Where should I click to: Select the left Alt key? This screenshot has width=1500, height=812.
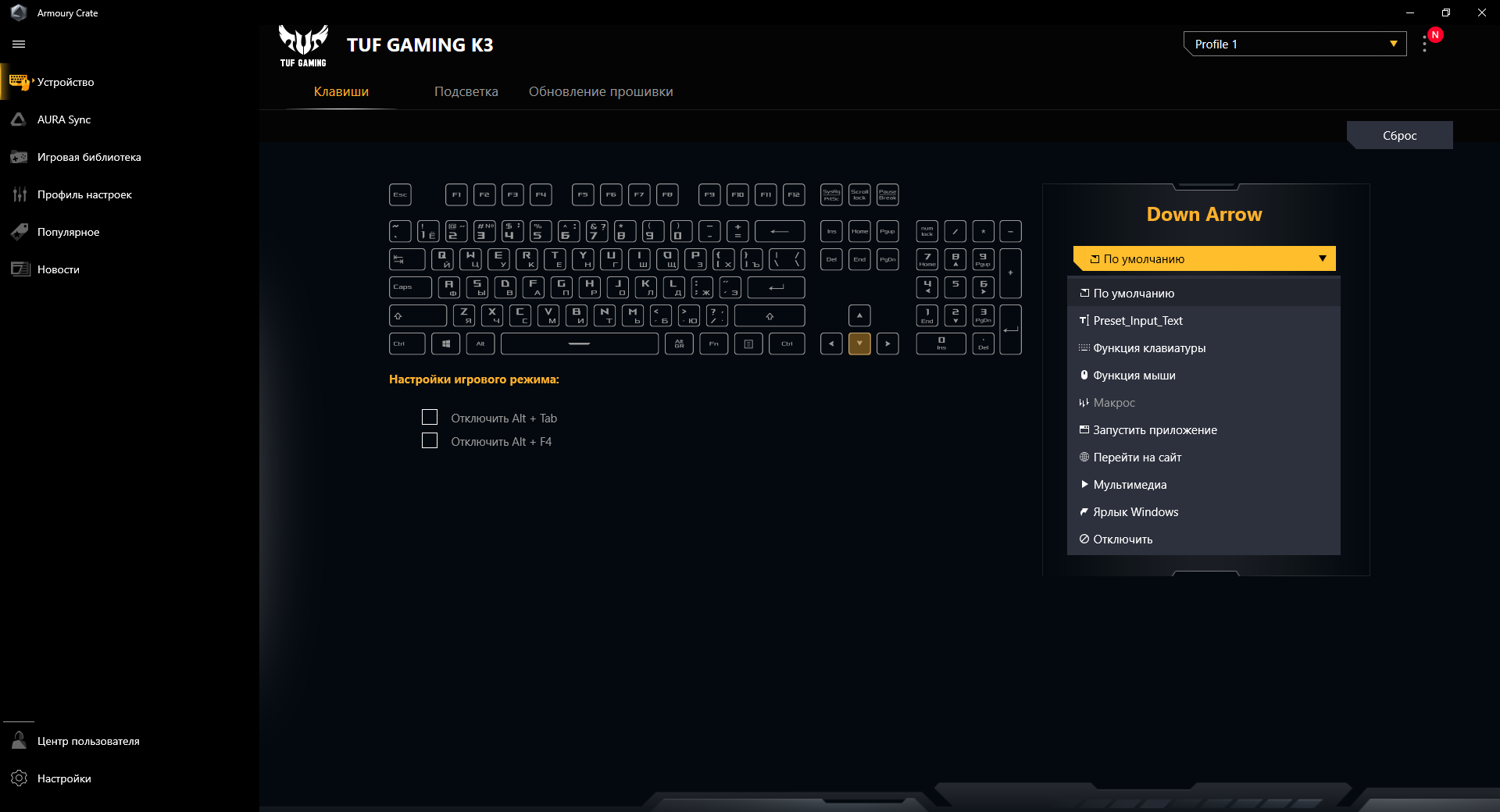pyautogui.click(x=480, y=344)
